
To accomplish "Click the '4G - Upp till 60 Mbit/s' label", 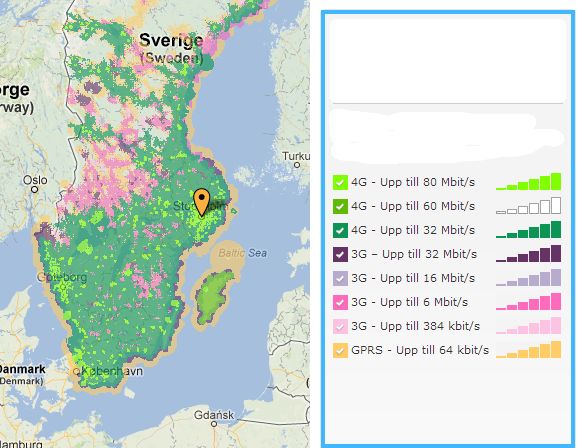I will [x=413, y=206].
